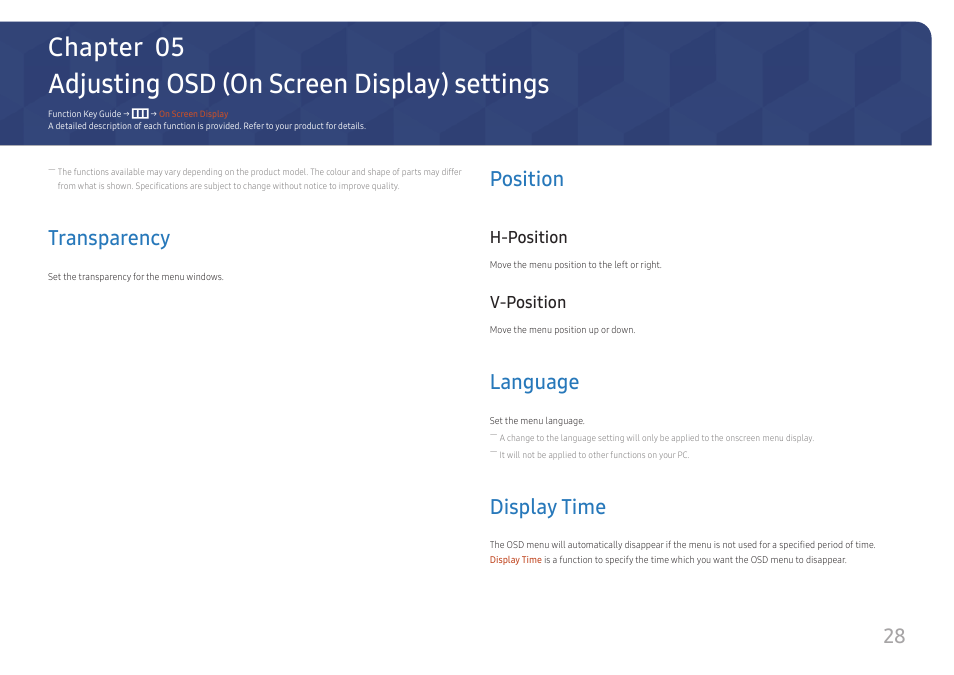Click the orange 'On Screen Display' text
Screen dimensions: 954x675
(x=193, y=114)
